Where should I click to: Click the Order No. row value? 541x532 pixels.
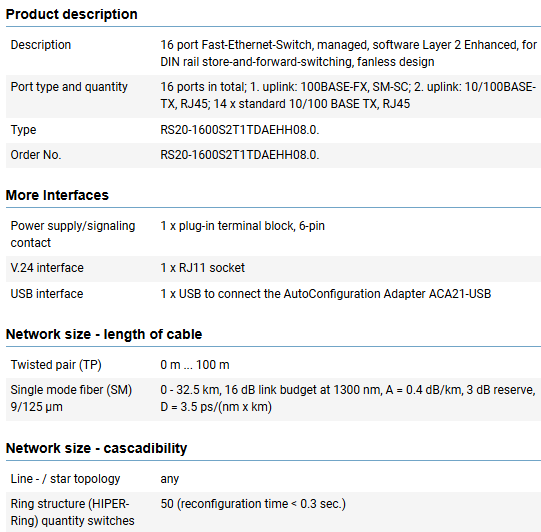point(240,155)
